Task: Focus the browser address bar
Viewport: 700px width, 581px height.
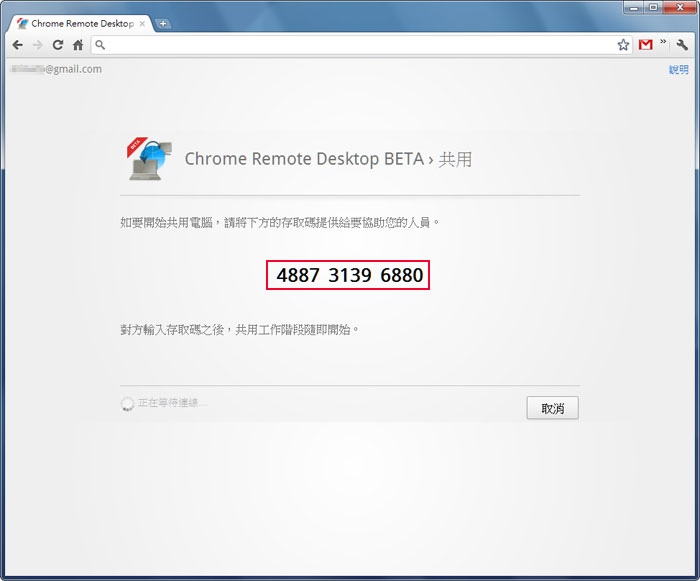Action: pyautogui.click(x=361, y=45)
